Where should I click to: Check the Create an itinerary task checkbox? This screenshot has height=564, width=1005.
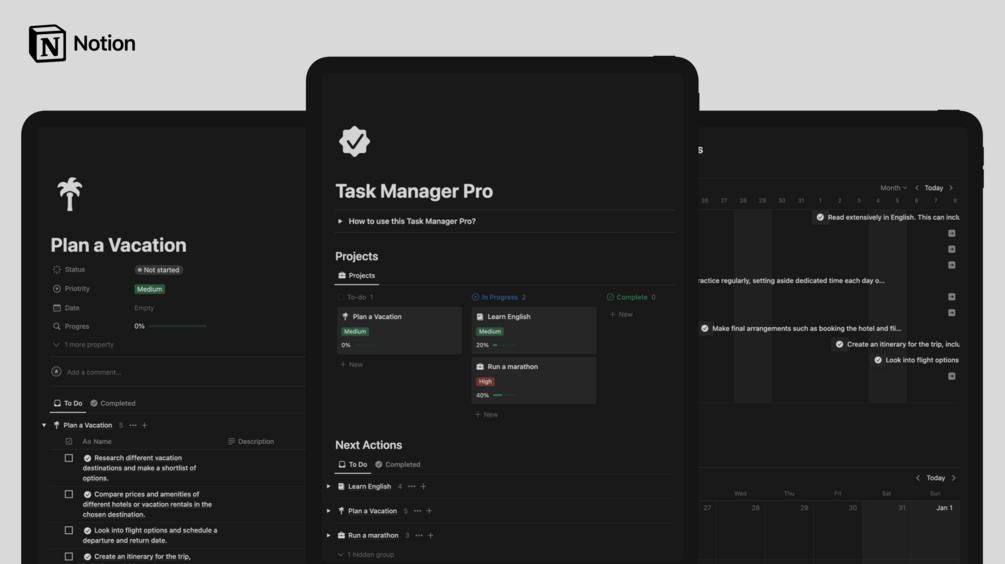click(69, 556)
